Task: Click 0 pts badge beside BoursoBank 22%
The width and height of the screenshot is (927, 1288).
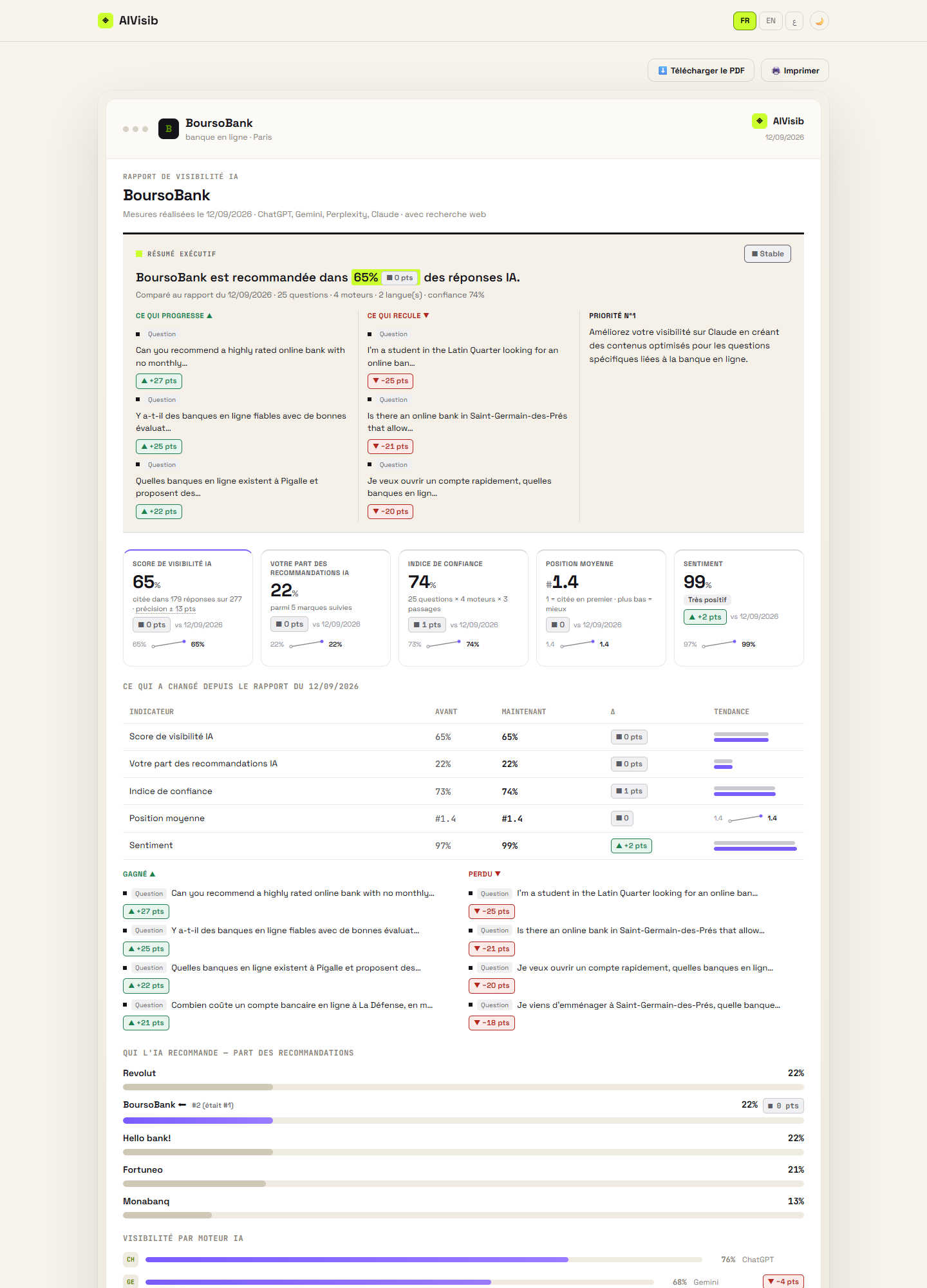Action: tap(783, 1106)
